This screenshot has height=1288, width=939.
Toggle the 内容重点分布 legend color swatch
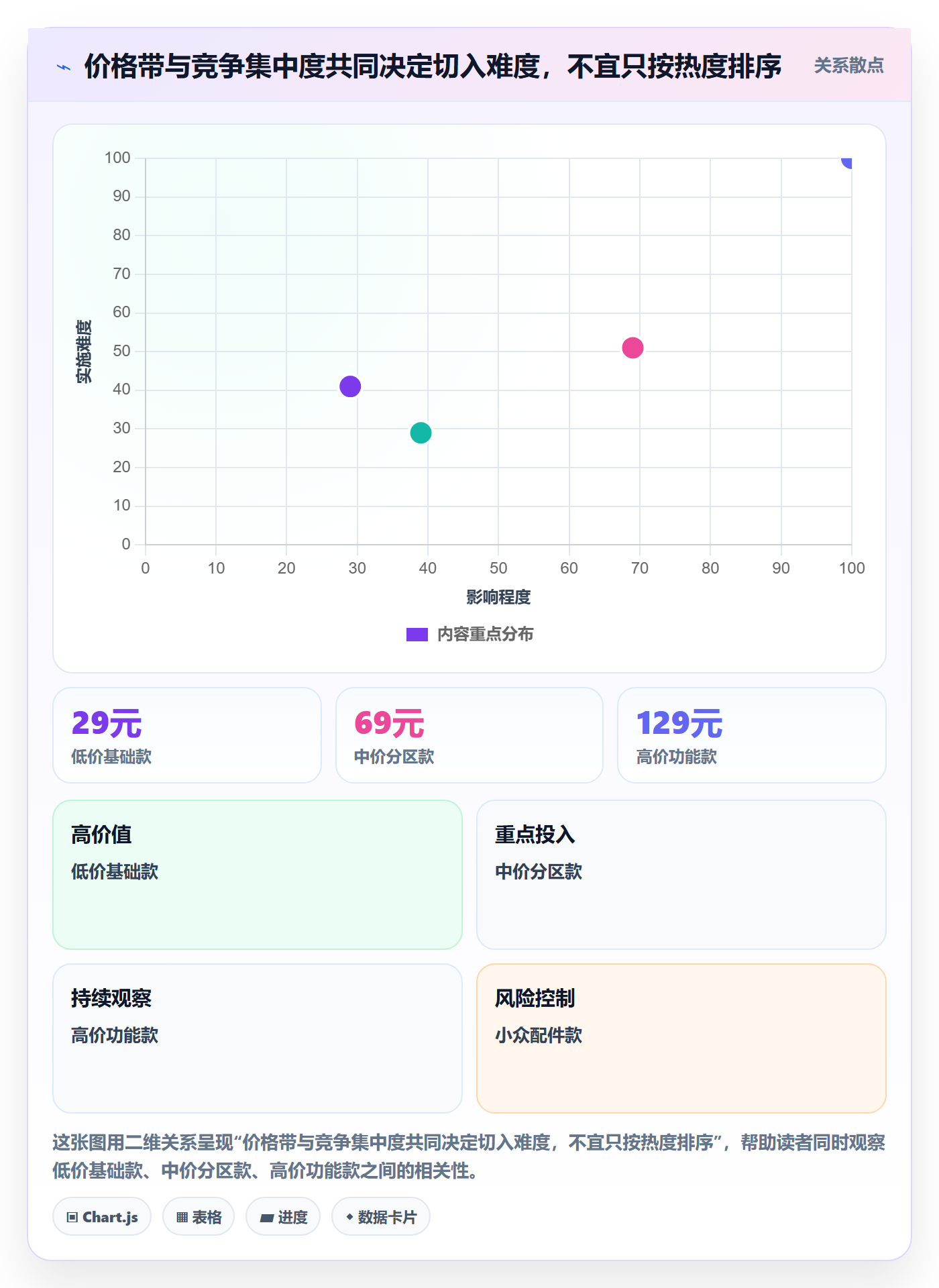point(417,635)
